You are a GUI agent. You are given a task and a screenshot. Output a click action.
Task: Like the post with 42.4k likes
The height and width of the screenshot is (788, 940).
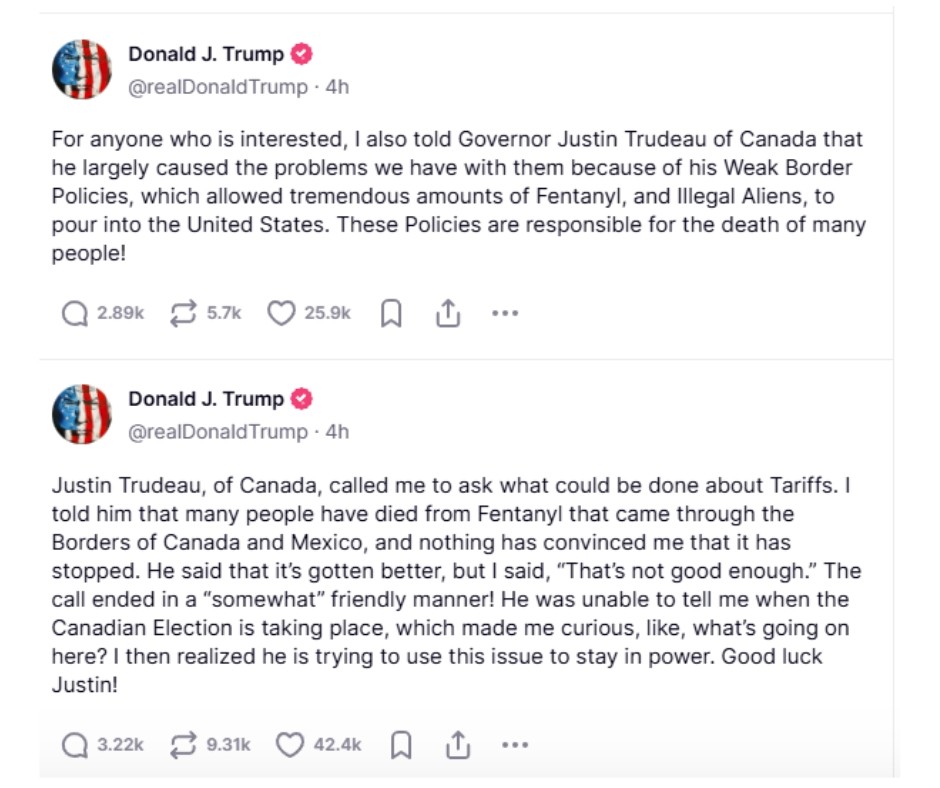(x=289, y=745)
